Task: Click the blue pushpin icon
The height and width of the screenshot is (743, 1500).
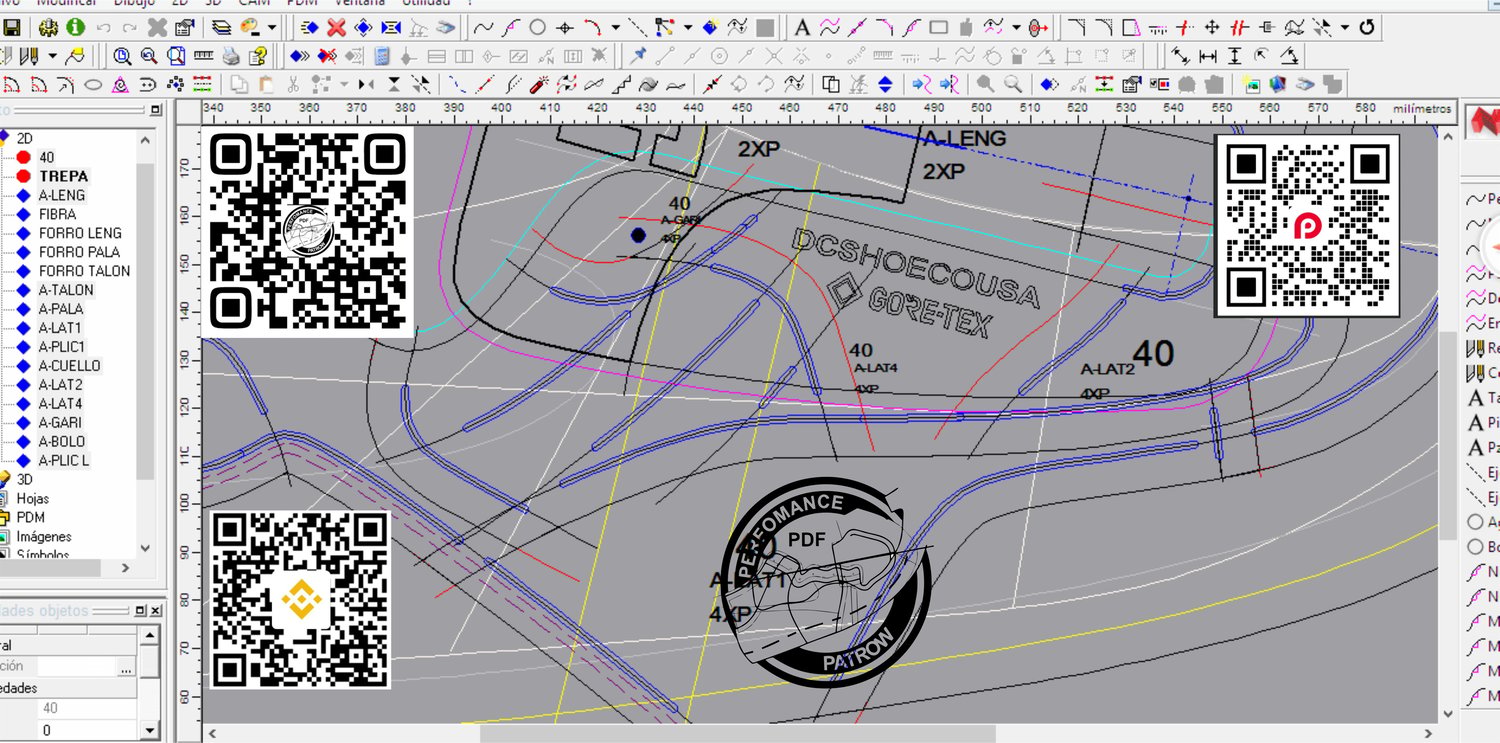Action: click(638, 56)
